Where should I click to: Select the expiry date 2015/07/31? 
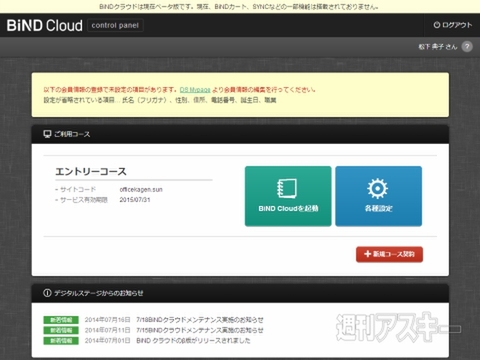135,200
